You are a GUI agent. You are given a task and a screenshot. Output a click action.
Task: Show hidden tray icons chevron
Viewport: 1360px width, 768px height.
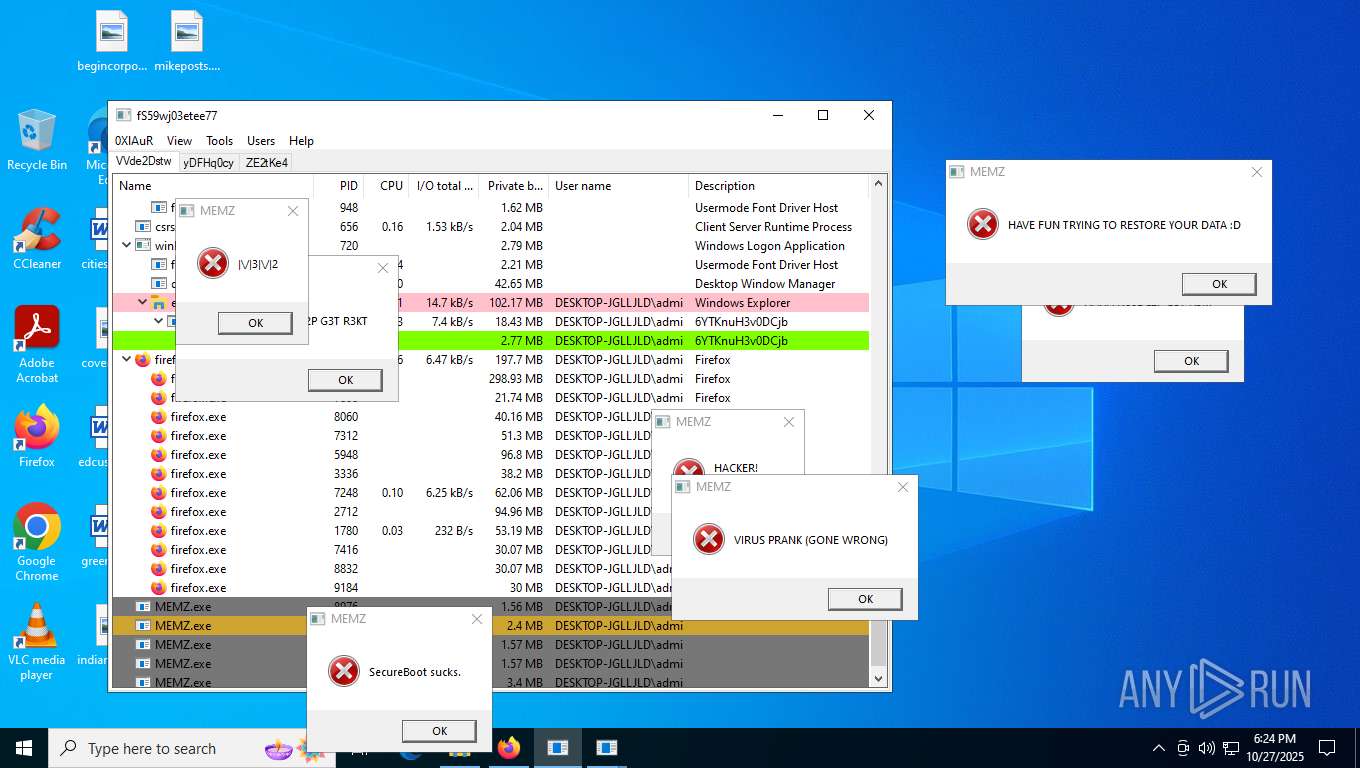[x=1159, y=748]
